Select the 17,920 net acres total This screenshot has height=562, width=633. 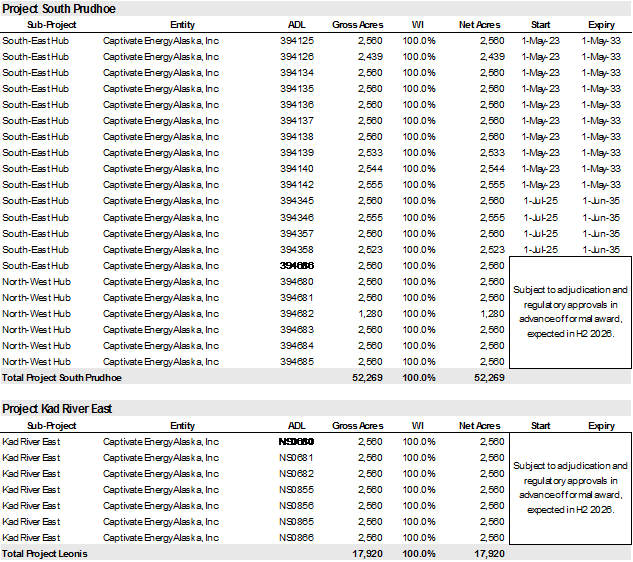click(x=488, y=554)
